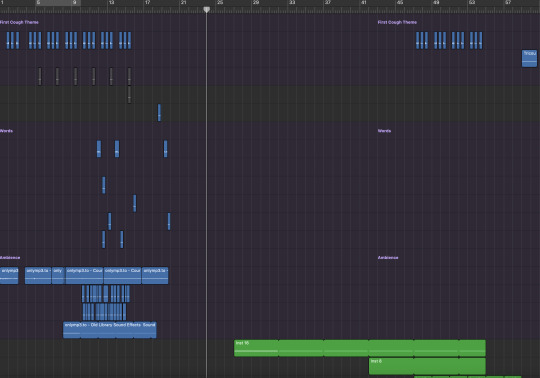Click bar 25 in the timeline ruler
540x378 pixels.
tap(220, 2)
